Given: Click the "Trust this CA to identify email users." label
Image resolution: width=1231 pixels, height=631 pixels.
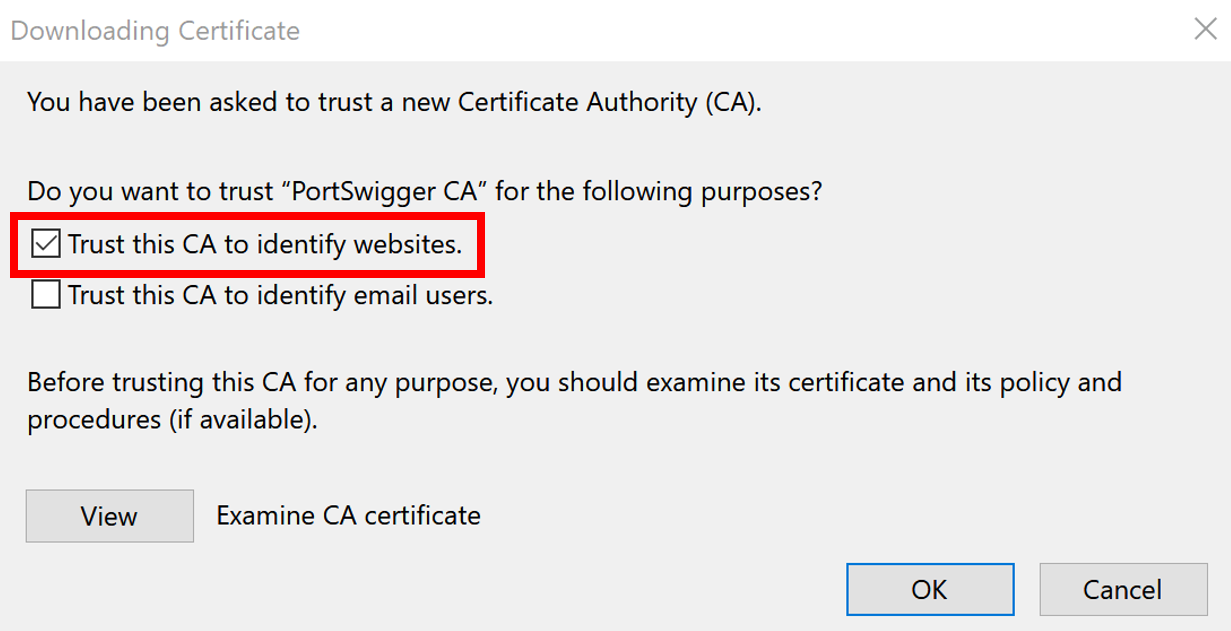Looking at the screenshot, I should 280,295.
